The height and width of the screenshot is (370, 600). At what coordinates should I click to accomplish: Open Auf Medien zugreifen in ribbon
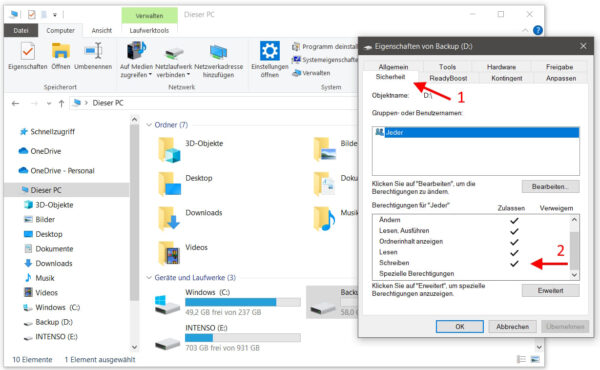(x=136, y=60)
